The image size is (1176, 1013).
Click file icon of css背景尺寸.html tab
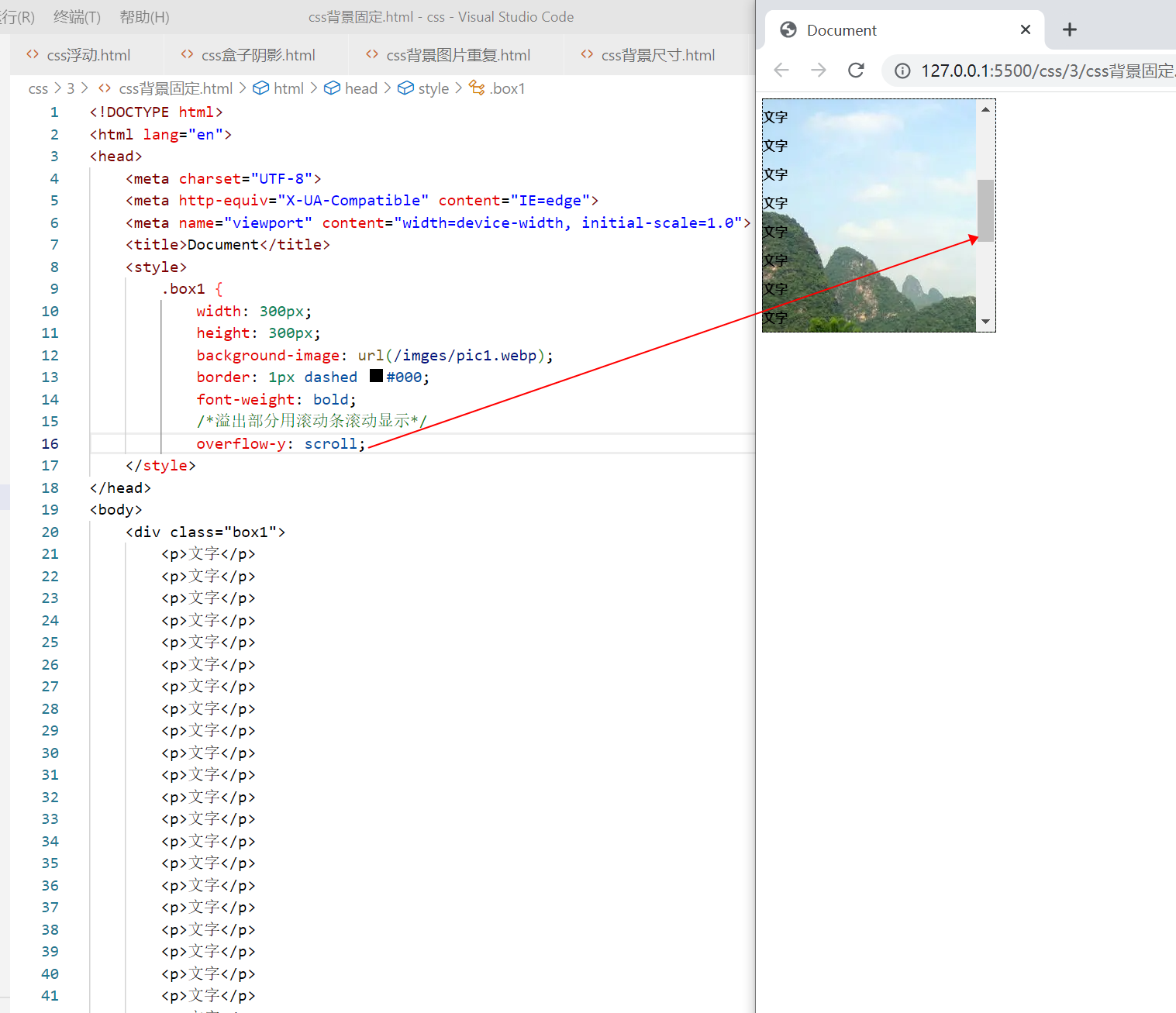coord(587,54)
